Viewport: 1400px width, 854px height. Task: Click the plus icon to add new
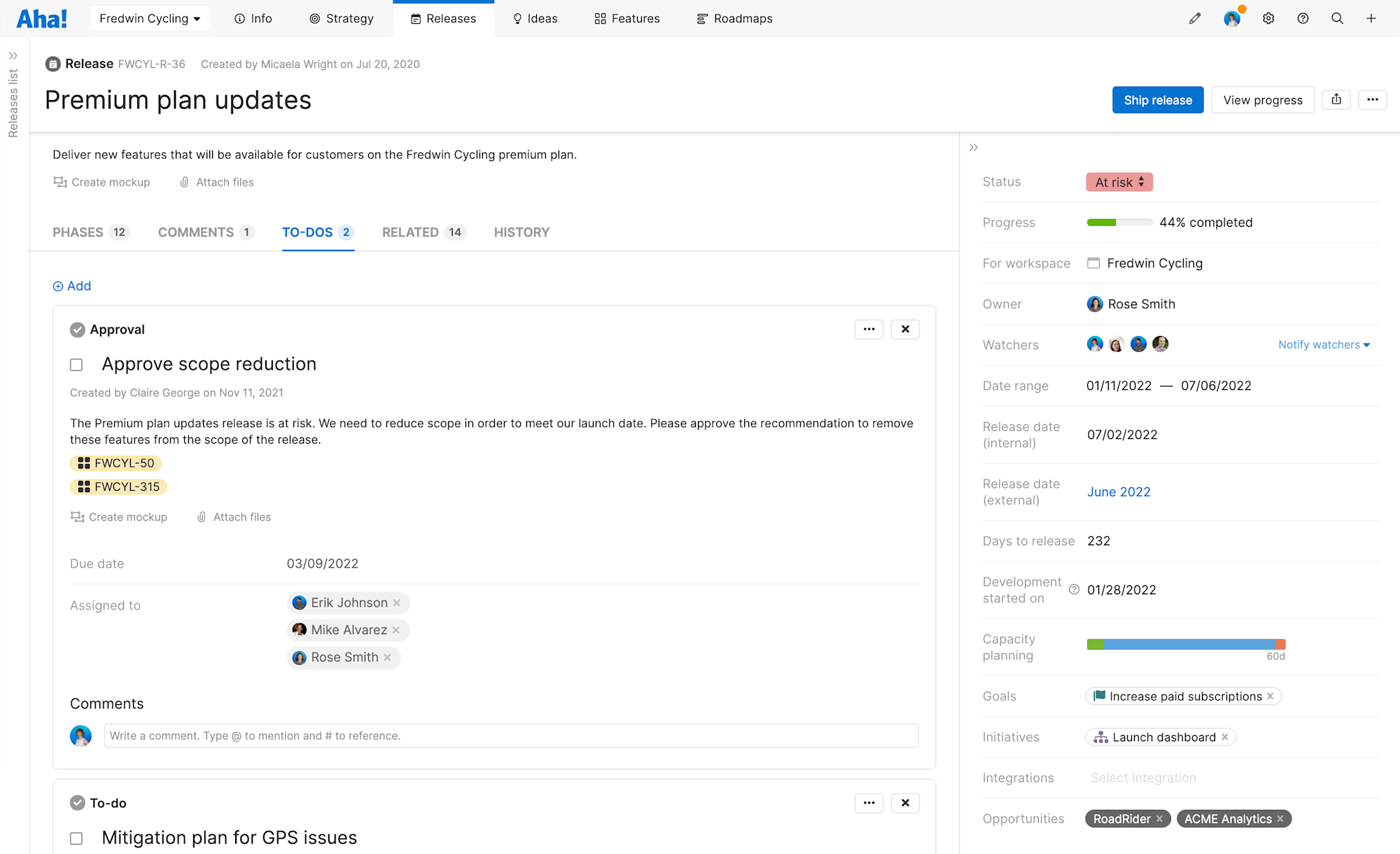pyautogui.click(x=1371, y=19)
